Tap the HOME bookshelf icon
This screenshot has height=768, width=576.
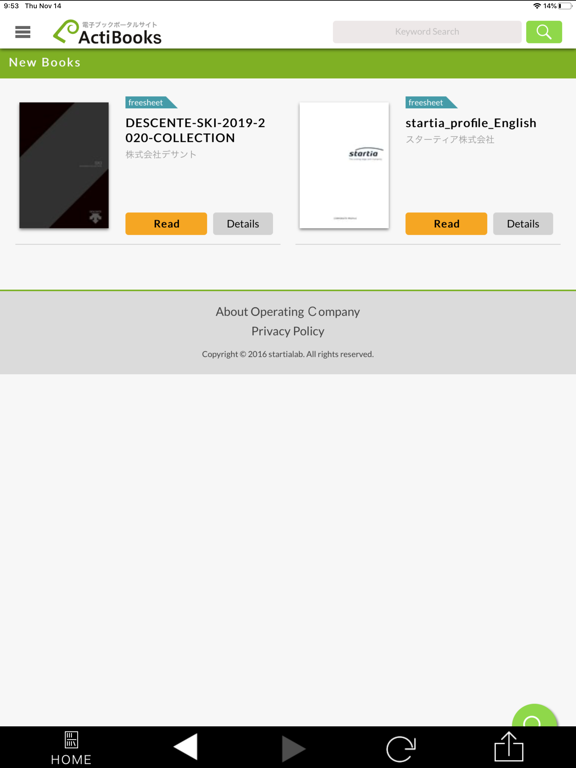(x=71, y=748)
